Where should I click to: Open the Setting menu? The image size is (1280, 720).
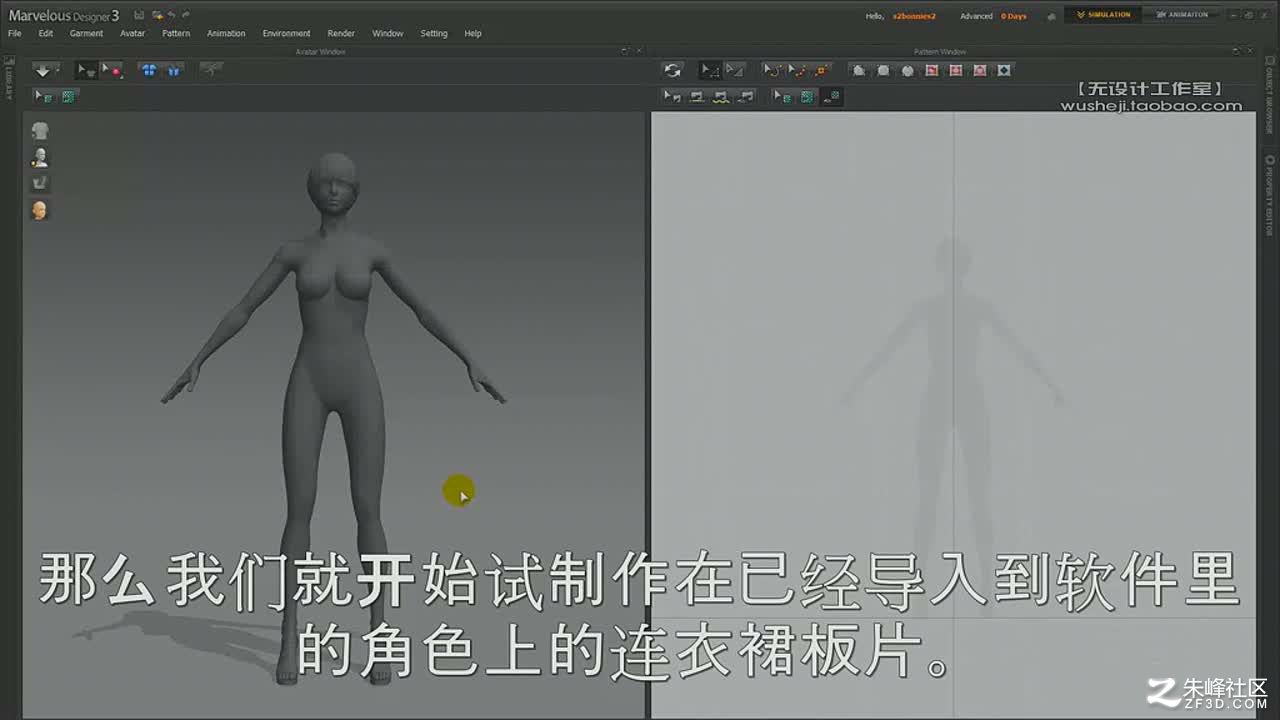coord(434,33)
